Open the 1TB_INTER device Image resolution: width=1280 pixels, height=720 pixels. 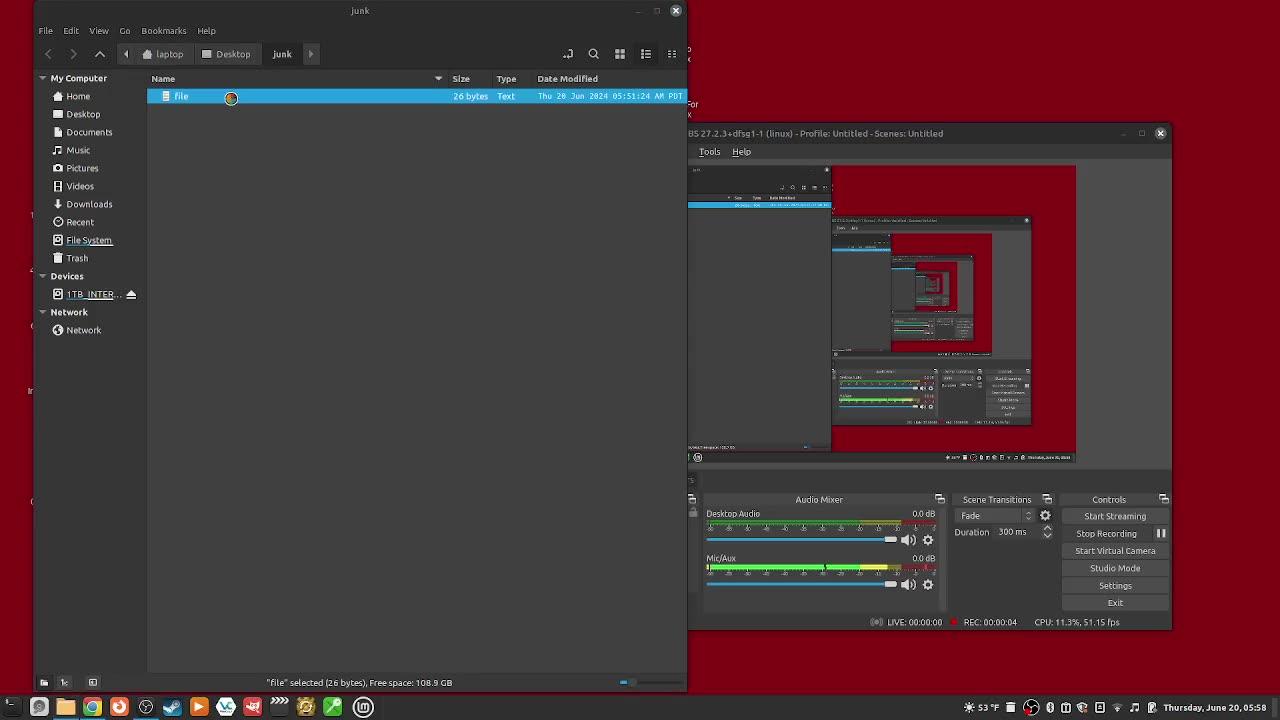pyautogui.click(x=89, y=294)
